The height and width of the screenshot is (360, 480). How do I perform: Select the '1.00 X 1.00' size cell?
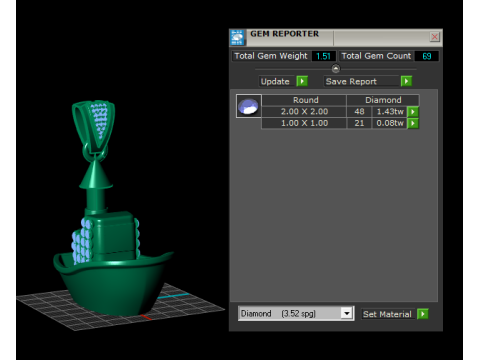click(304, 123)
